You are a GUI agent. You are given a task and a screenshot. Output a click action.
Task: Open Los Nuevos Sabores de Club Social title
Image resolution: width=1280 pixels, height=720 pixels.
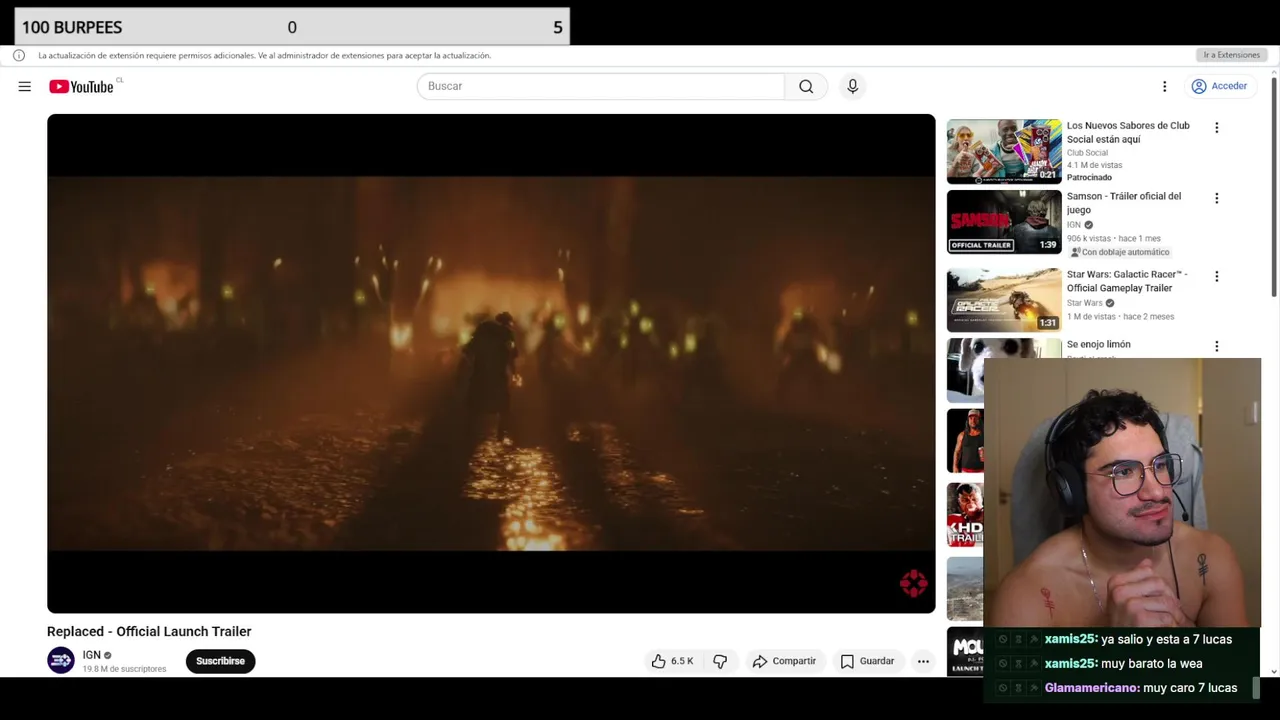(1128, 132)
